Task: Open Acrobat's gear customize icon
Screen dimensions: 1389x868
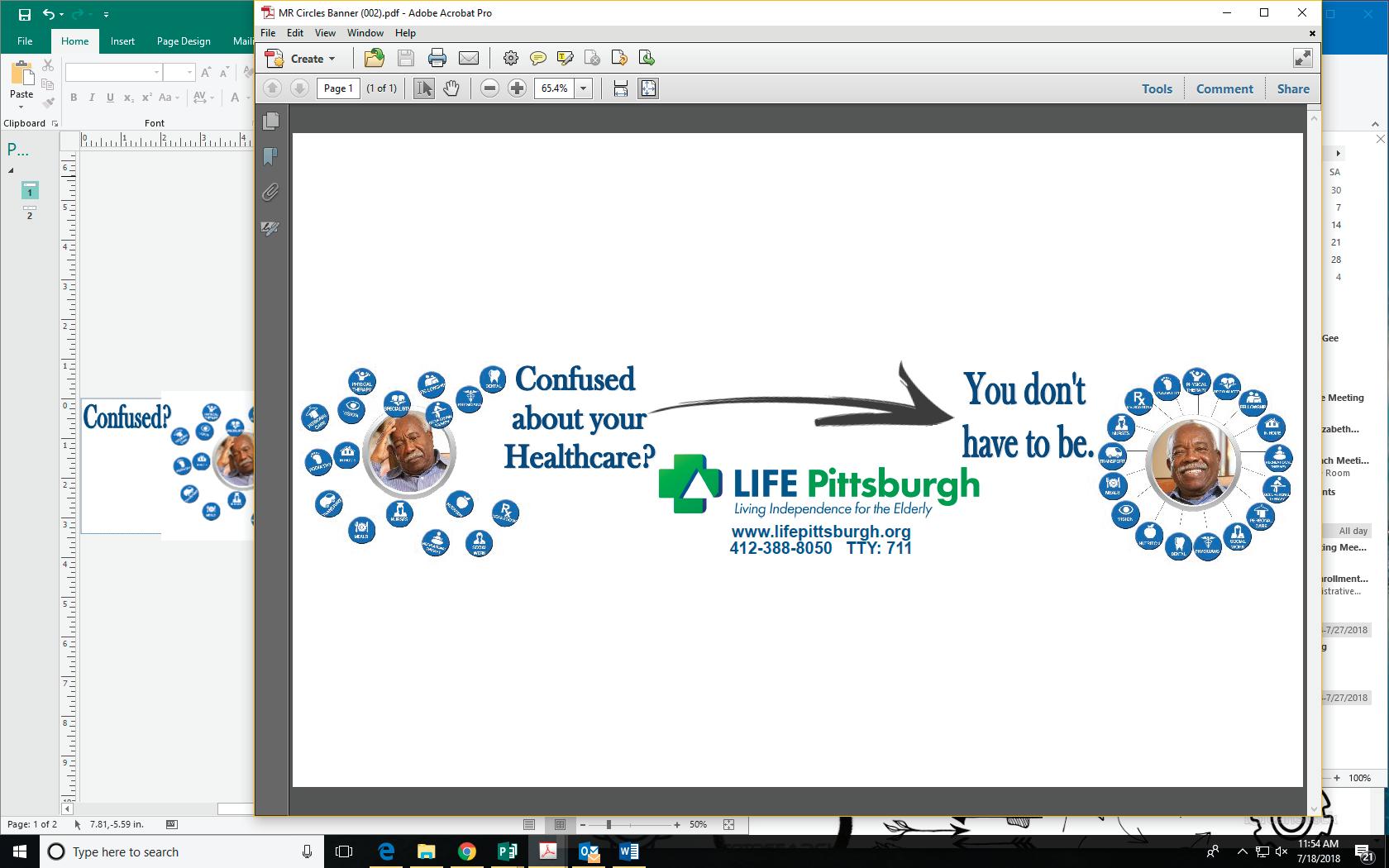Action: [511, 58]
